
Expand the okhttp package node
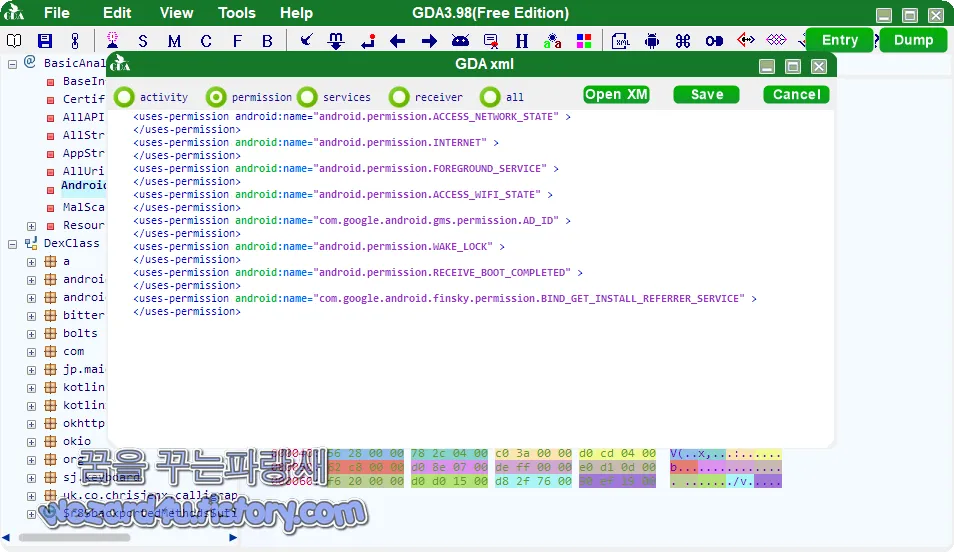point(31,424)
